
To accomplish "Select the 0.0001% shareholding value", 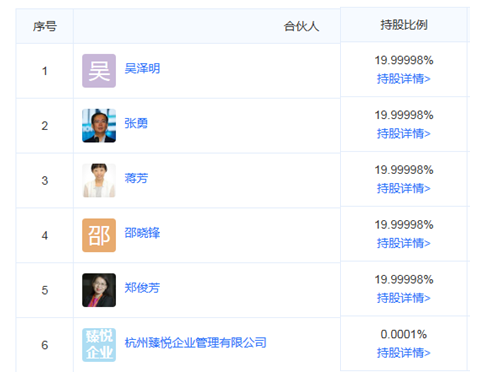I will [x=404, y=334].
